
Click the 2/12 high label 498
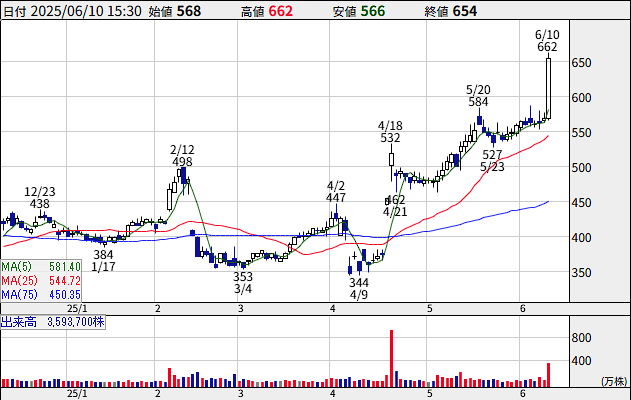coord(182,162)
